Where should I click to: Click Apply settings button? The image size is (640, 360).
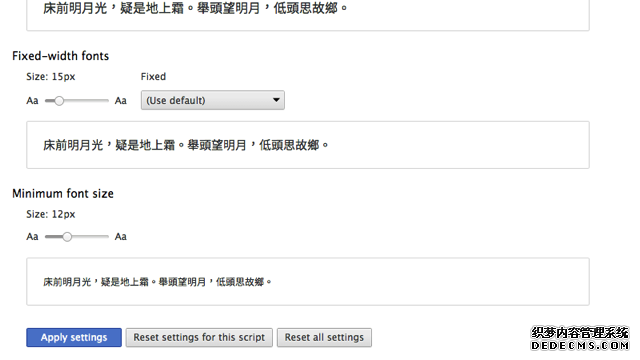(74, 338)
